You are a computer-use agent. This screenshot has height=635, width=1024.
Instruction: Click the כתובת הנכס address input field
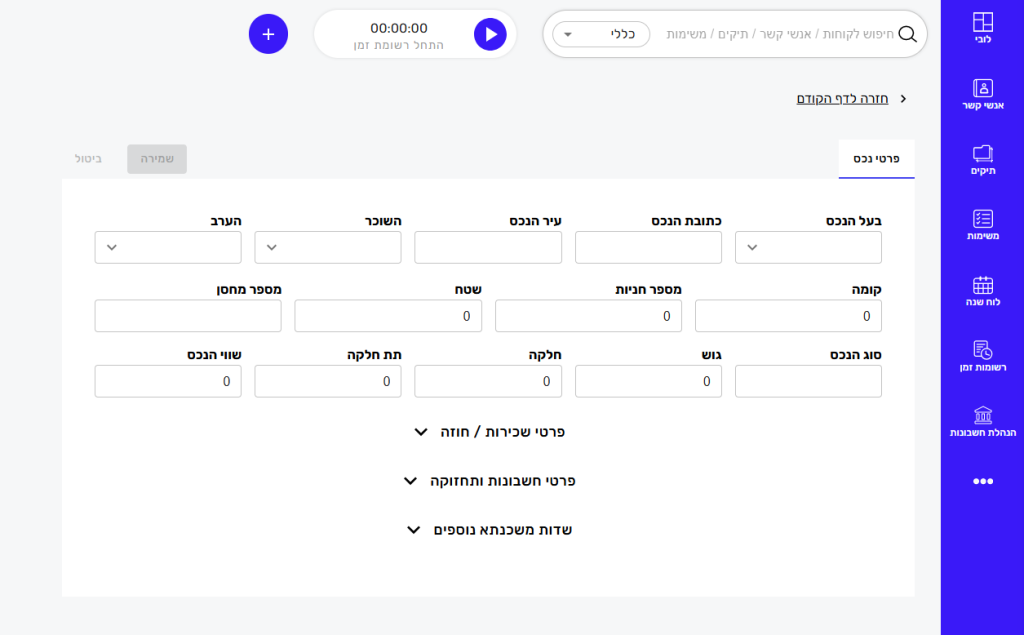648,248
